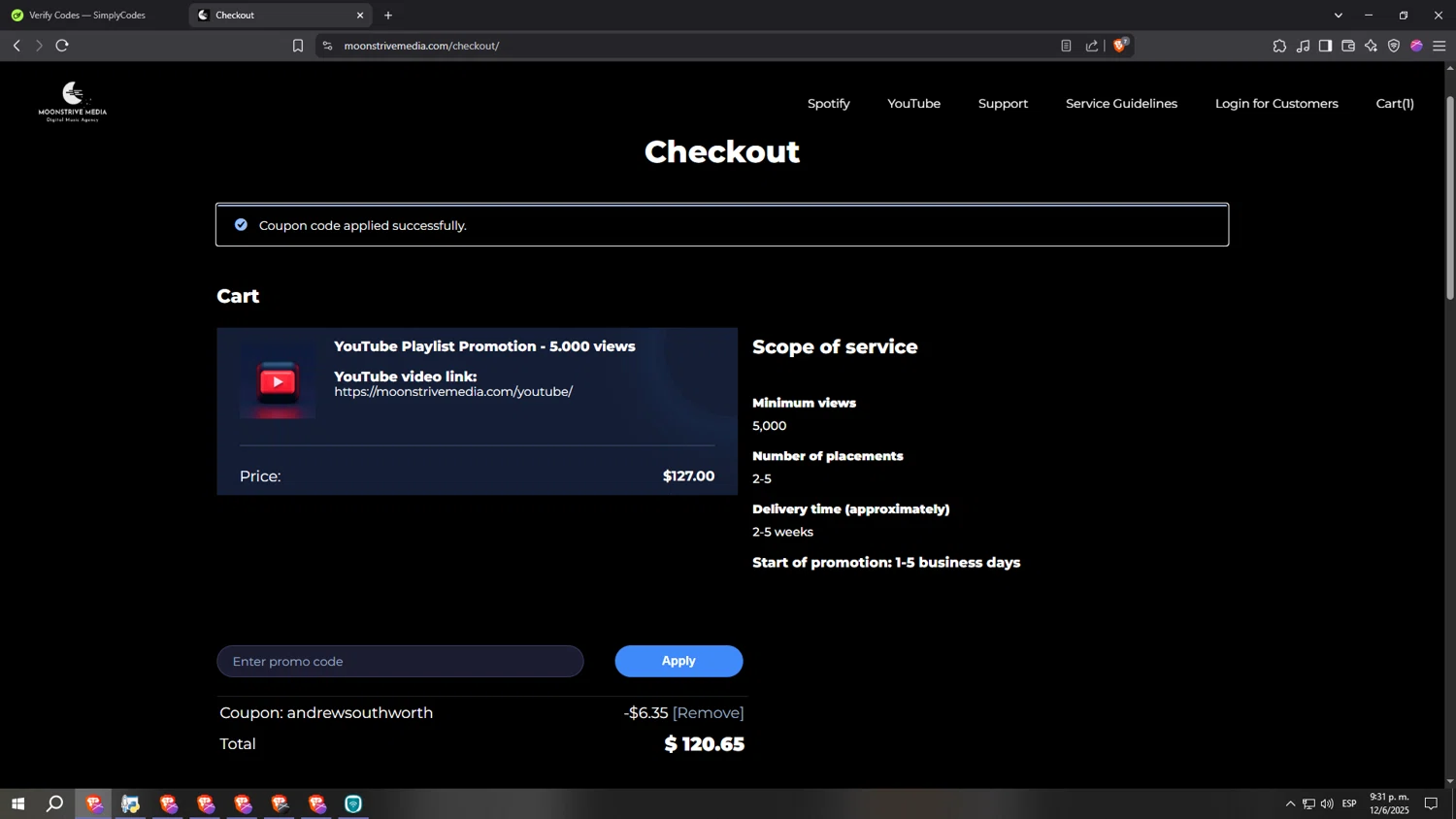Viewport: 1456px width, 819px height.
Task: Open Brave VPN shield icon
Action: (1394, 46)
